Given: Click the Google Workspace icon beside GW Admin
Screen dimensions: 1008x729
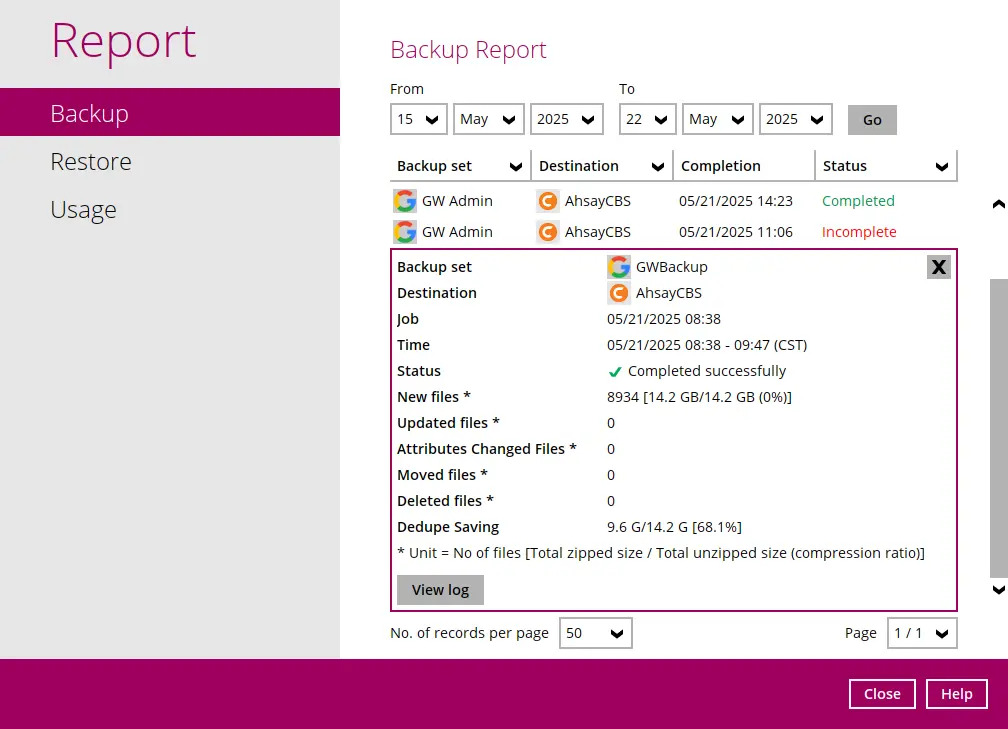Looking at the screenshot, I should tap(404, 201).
